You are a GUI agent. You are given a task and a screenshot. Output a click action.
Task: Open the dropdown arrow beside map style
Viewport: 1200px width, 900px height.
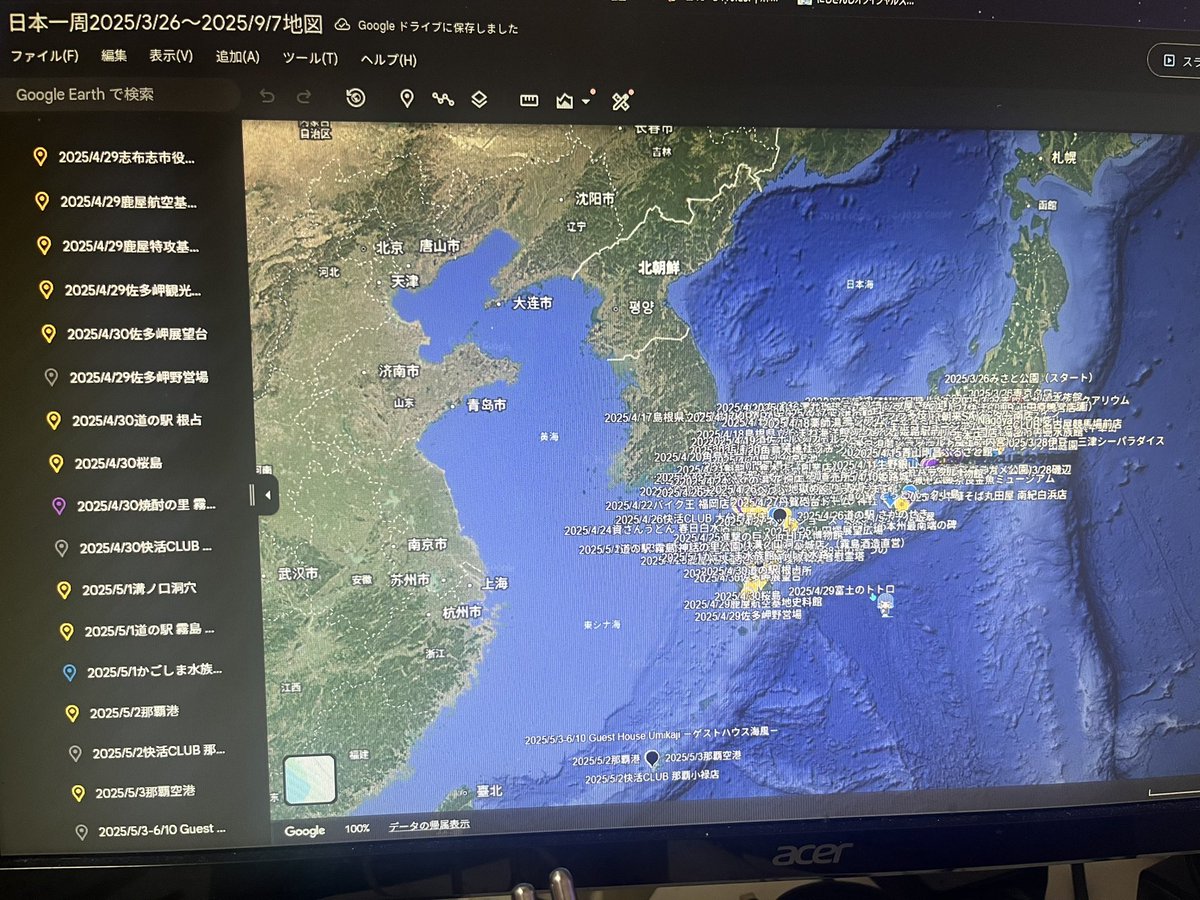(x=587, y=100)
